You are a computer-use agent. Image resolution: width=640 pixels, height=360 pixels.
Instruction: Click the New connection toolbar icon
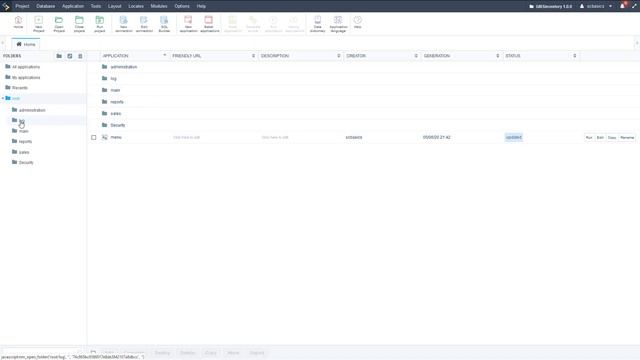point(123,24)
